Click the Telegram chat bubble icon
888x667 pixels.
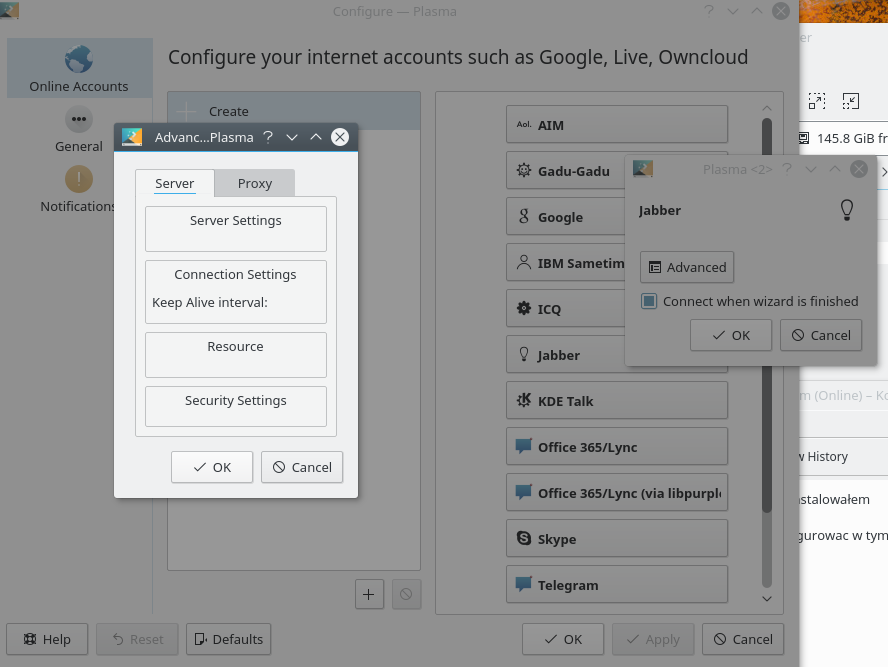coord(523,583)
